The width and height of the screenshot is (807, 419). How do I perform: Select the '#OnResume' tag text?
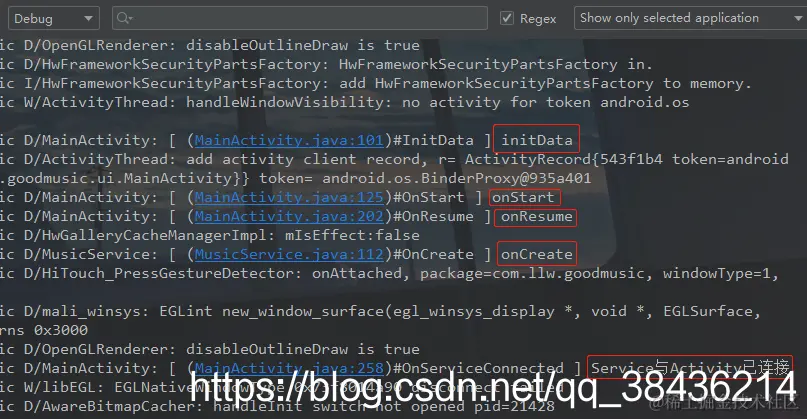pyautogui.click(x=433, y=216)
